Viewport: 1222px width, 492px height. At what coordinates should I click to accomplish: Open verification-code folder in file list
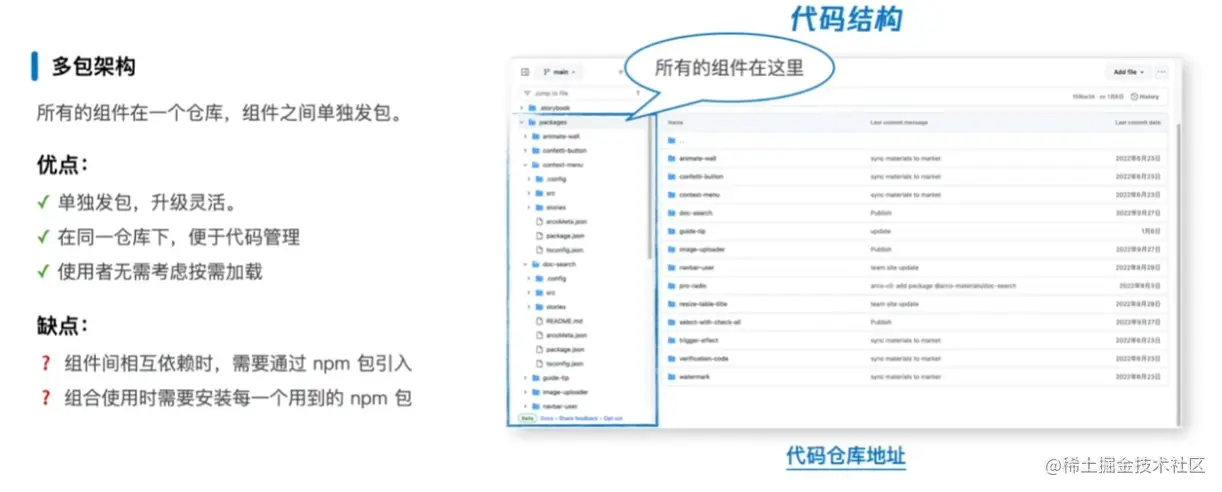702,358
